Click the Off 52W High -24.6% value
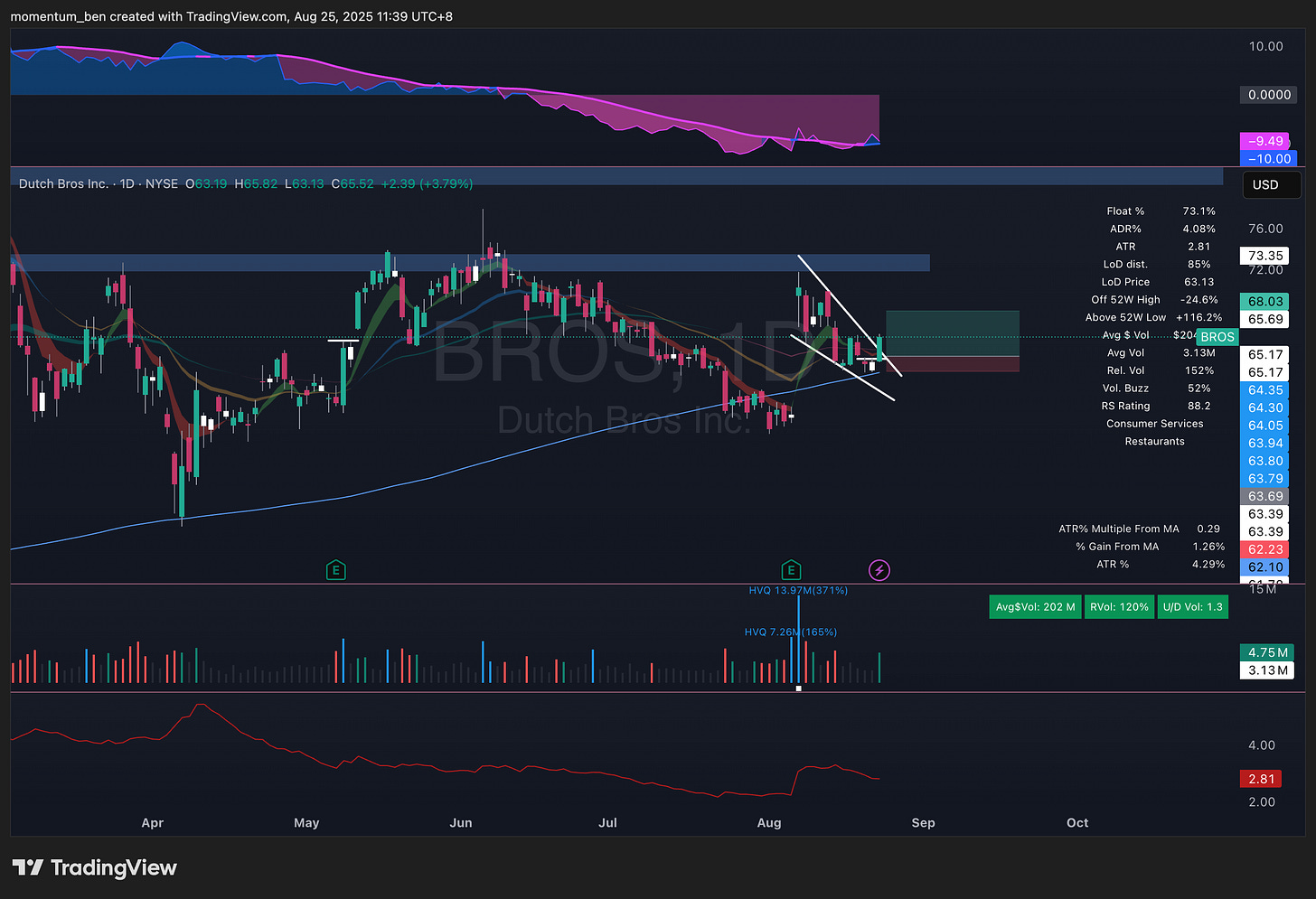Viewport: 1316px width, 899px height. [1198, 300]
